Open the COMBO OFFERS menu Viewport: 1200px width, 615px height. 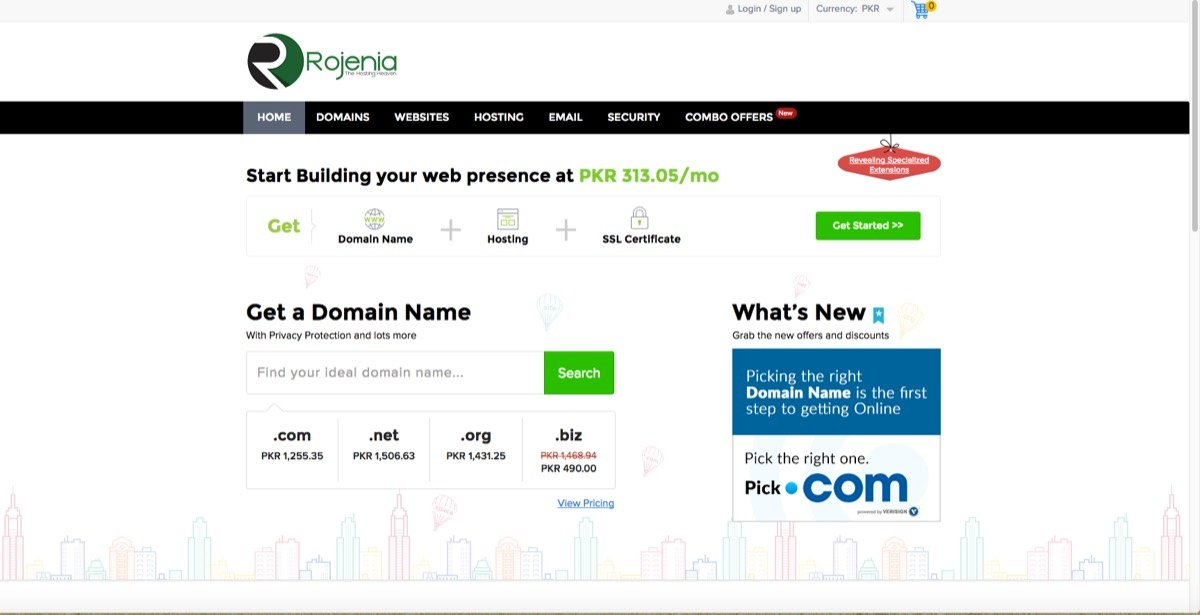[x=729, y=117]
